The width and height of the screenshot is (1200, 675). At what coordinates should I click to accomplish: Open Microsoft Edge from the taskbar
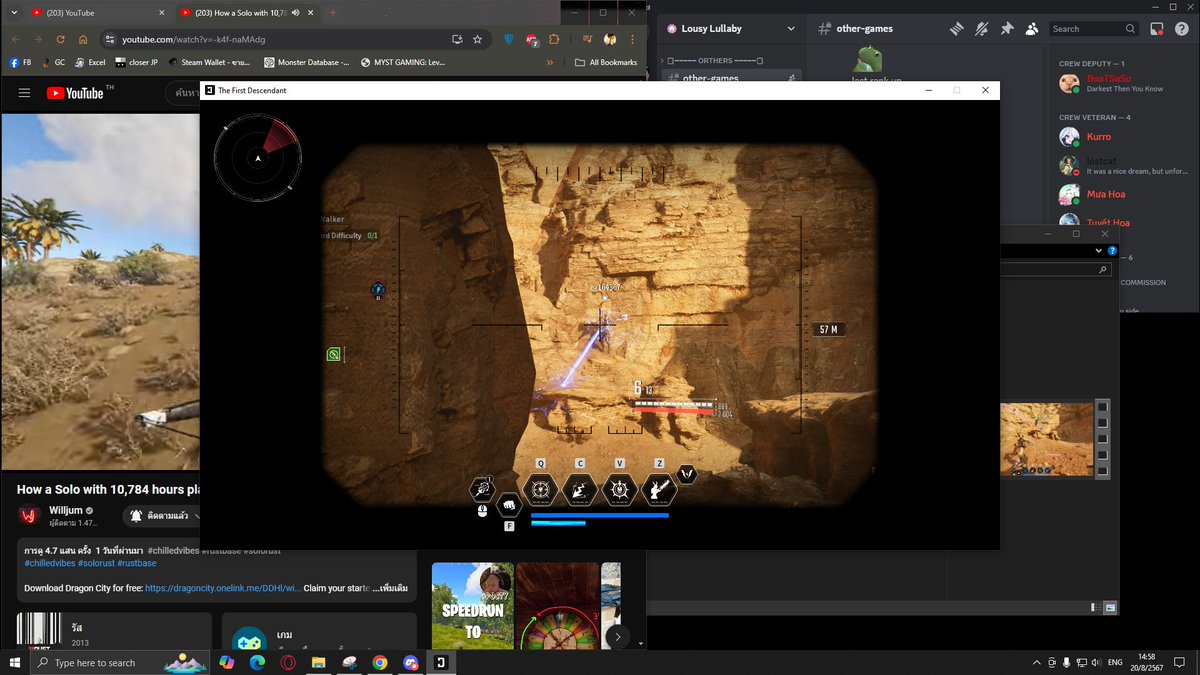(x=256, y=662)
